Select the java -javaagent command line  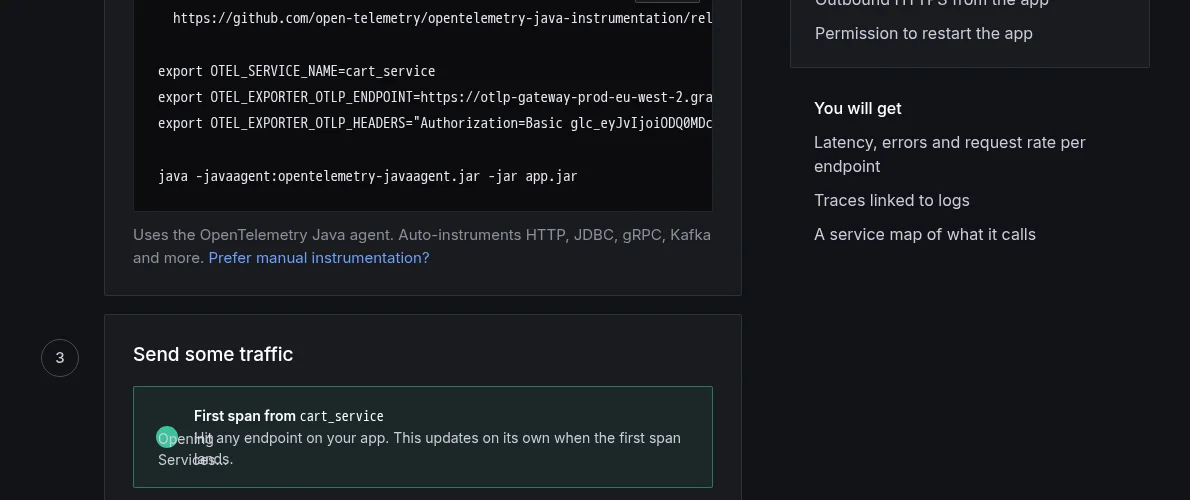367,176
